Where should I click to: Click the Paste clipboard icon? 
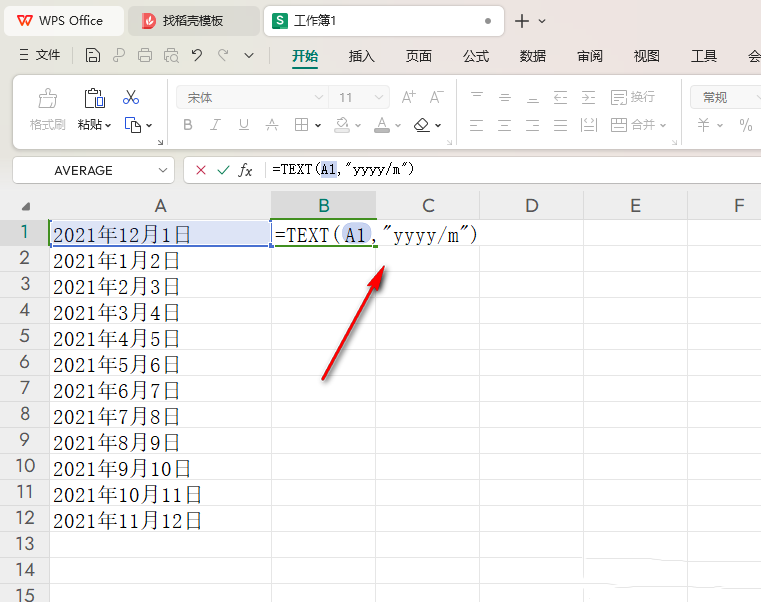tap(94, 98)
